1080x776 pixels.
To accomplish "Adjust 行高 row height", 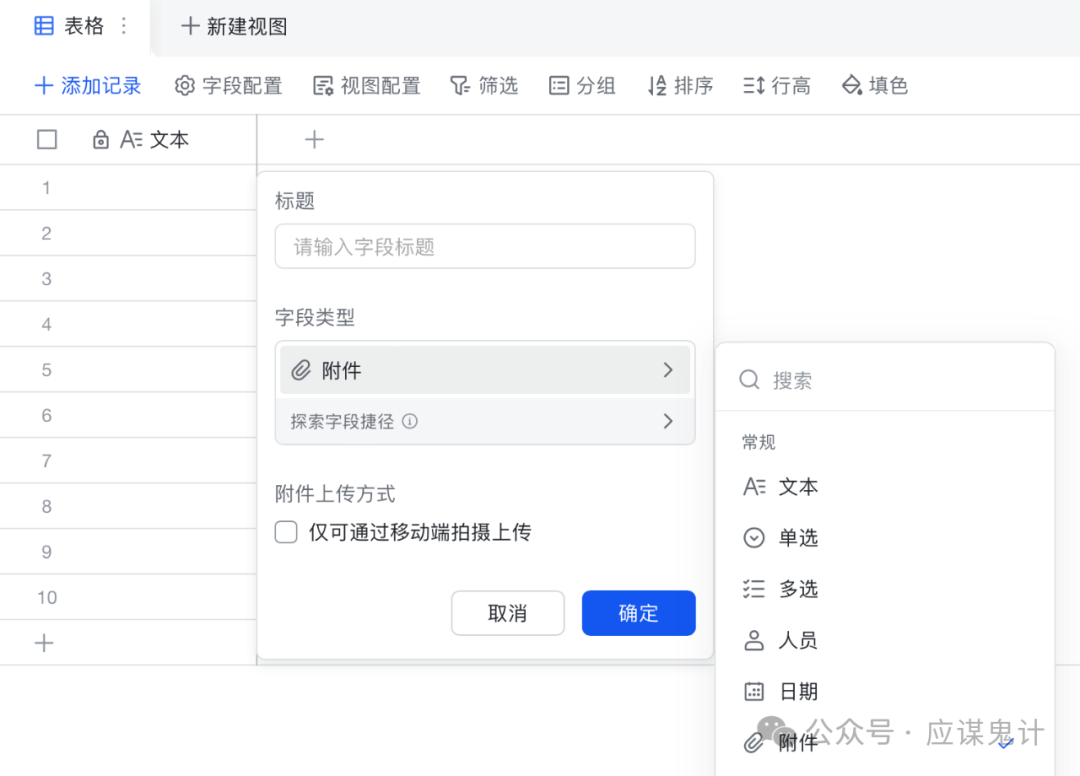I will (777, 86).
